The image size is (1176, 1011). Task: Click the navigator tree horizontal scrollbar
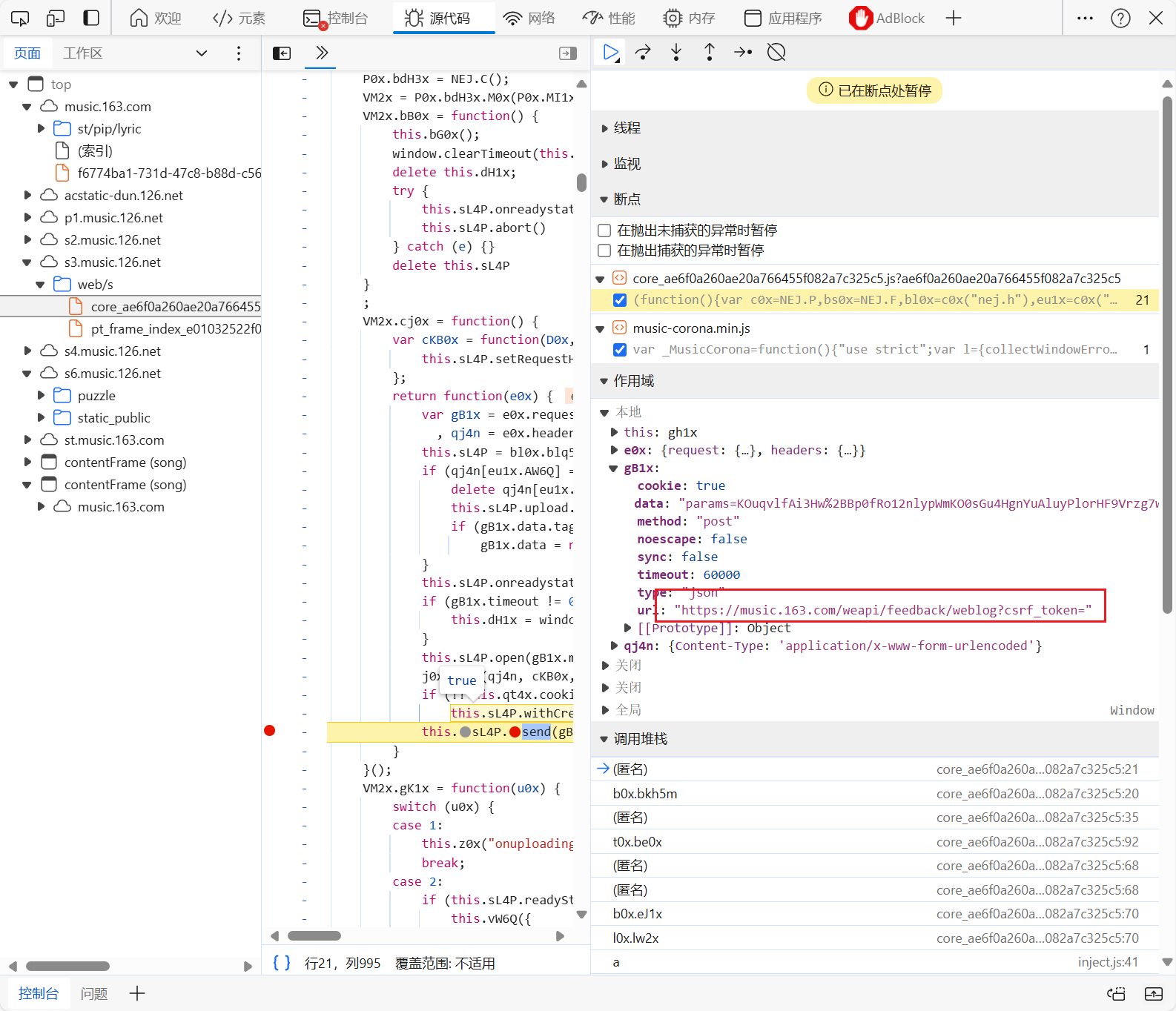pos(67,966)
